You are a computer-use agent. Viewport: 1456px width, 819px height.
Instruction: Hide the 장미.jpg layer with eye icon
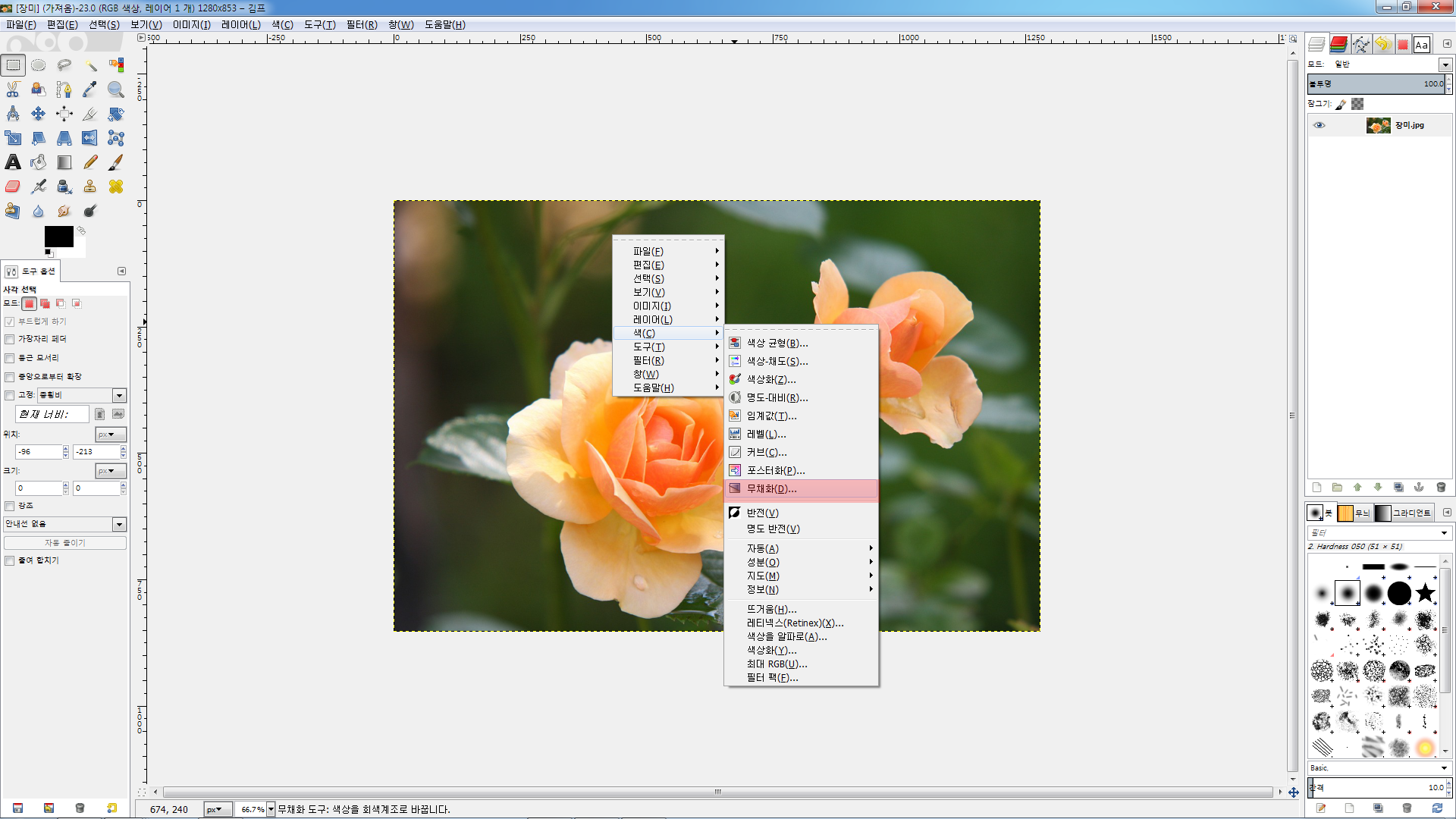coord(1319,125)
